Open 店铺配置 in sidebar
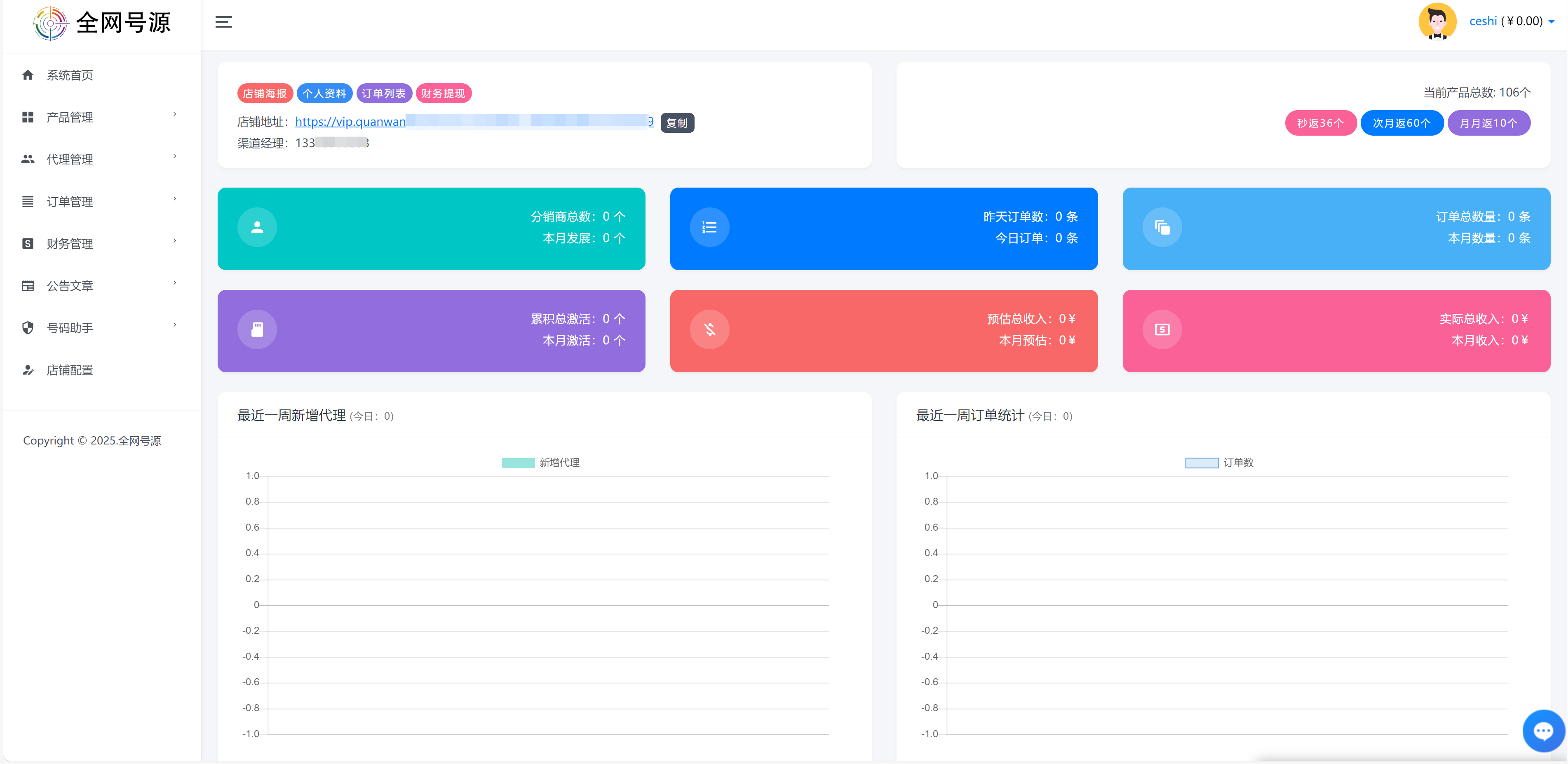 point(70,370)
